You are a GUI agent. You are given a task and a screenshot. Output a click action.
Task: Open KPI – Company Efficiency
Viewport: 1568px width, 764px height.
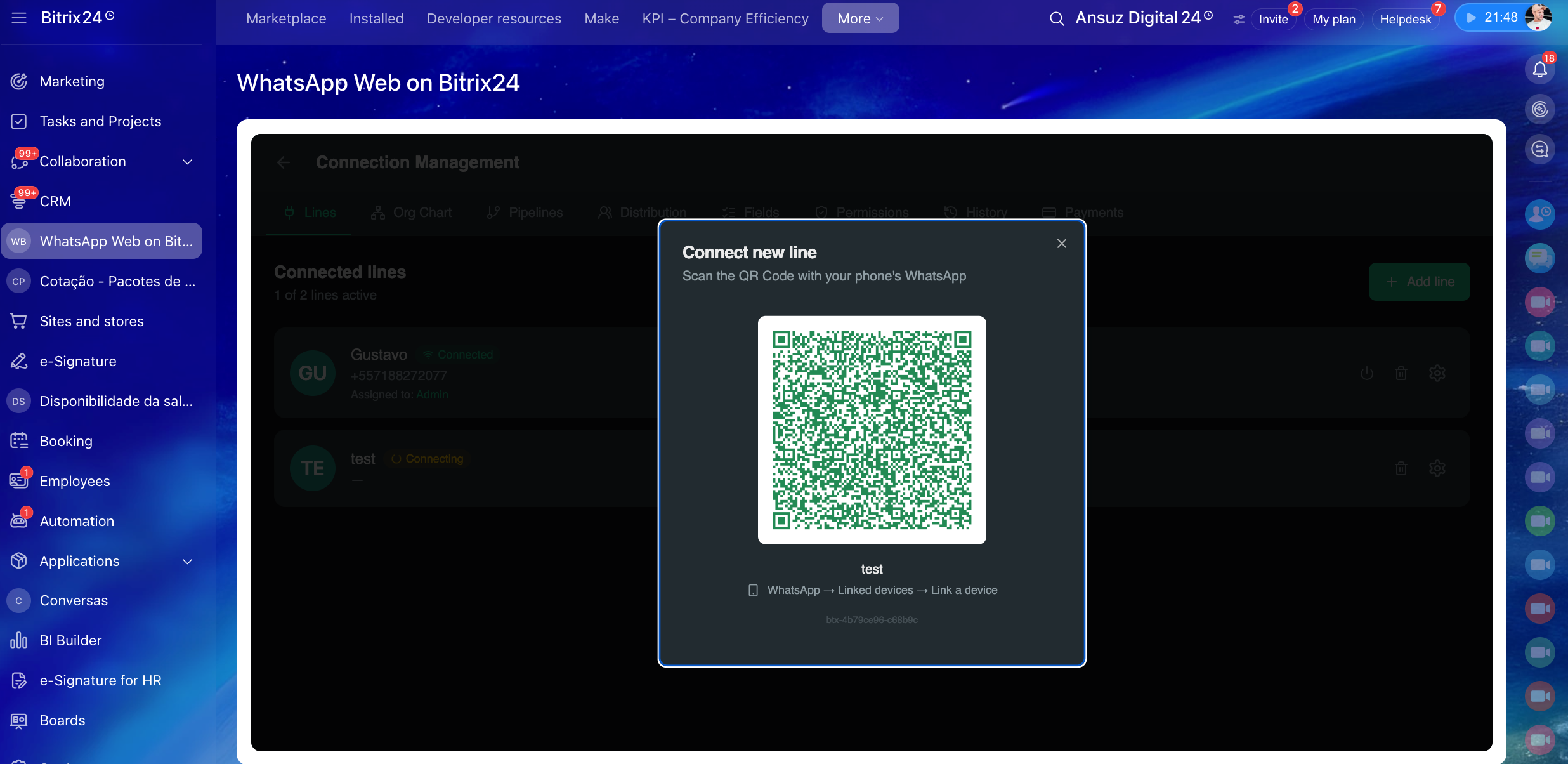tap(725, 18)
